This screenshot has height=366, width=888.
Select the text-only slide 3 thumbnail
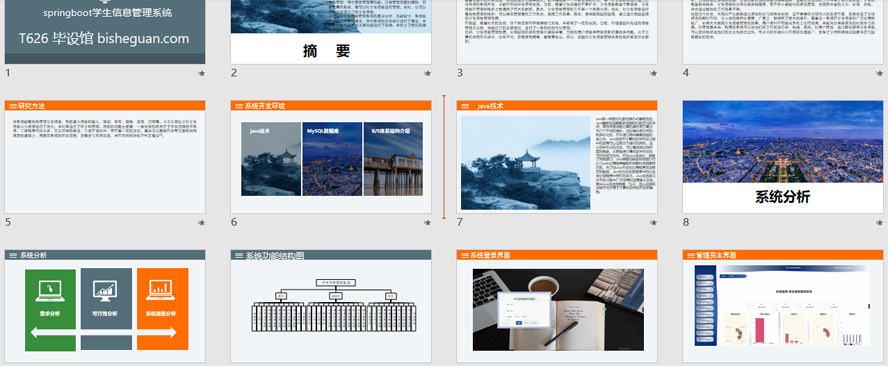(x=557, y=32)
